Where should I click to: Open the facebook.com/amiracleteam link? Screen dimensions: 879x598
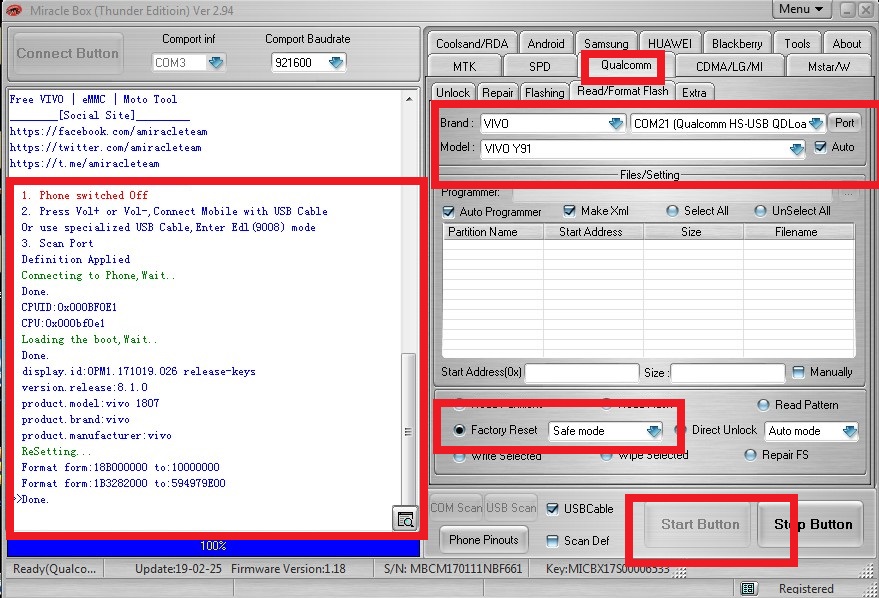coord(108,131)
